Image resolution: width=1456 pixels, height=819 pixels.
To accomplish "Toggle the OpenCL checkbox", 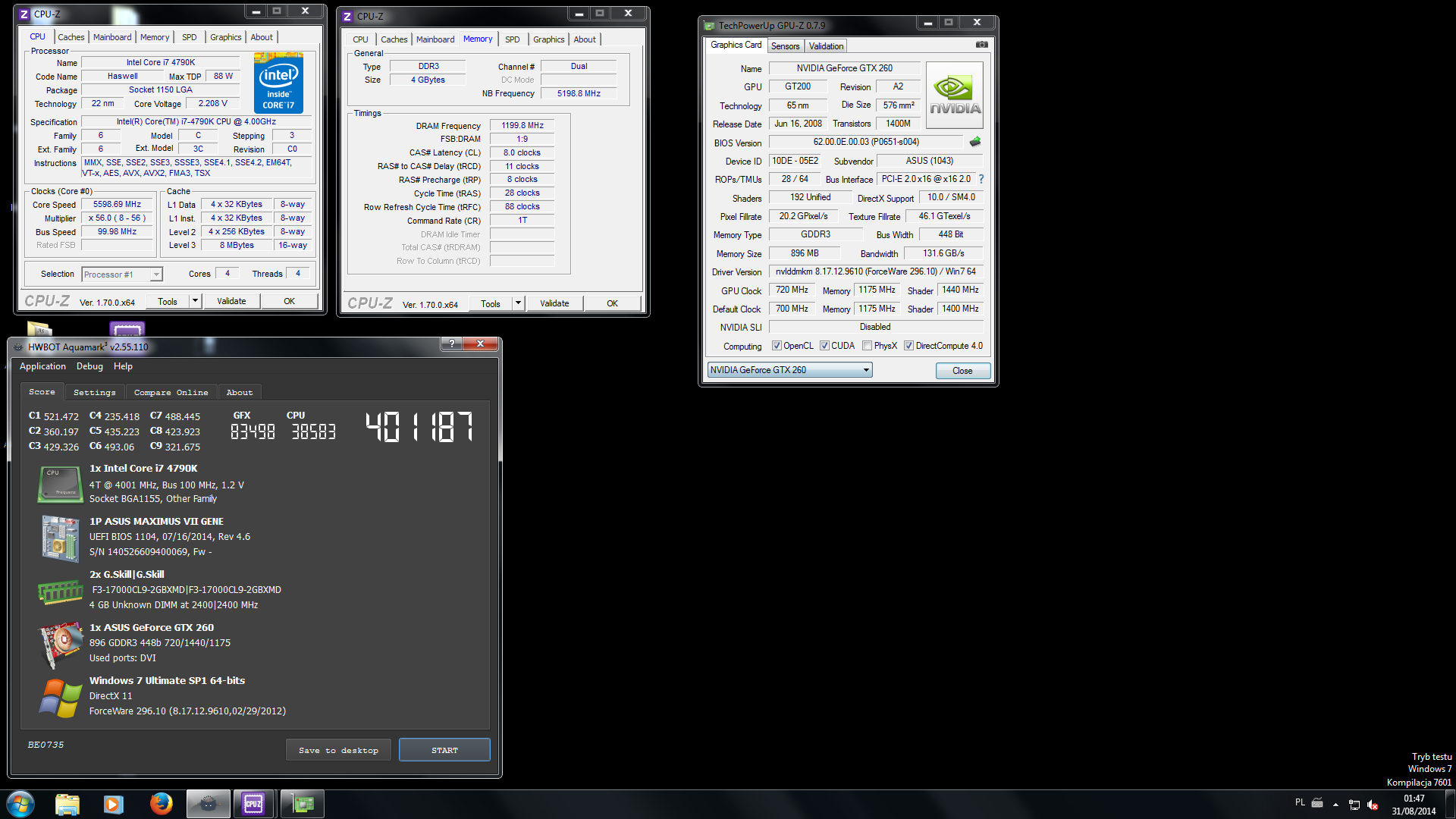I will (x=777, y=346).
